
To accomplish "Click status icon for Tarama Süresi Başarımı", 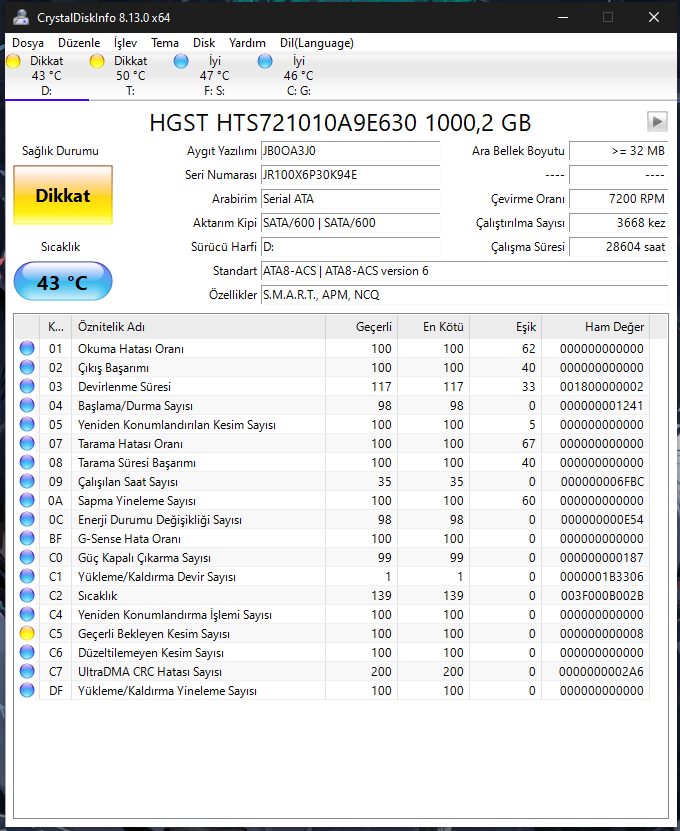I will [x=27, y=463].
